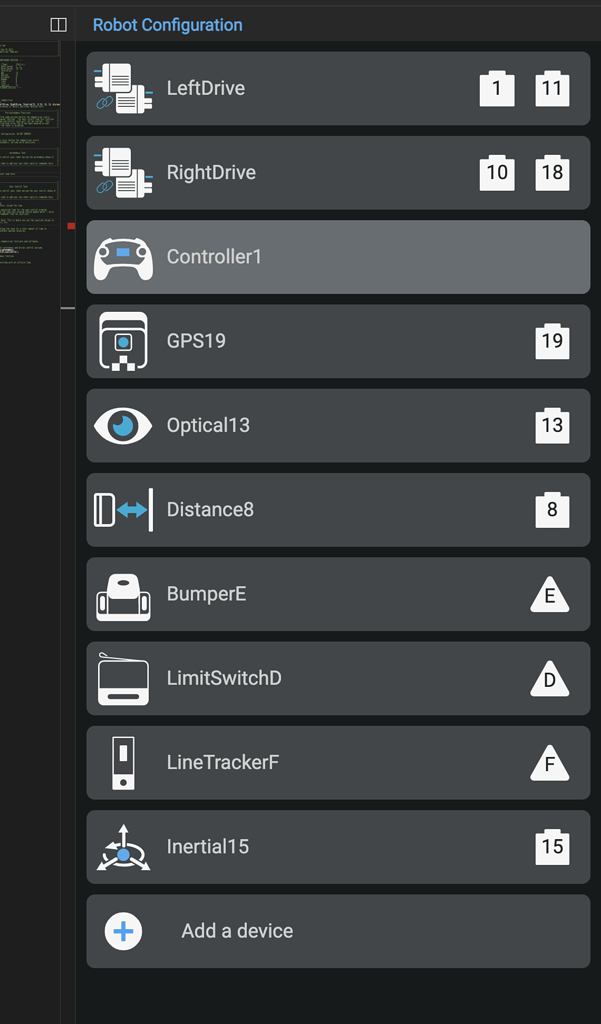
Task: Click the GPS19 sensor icon
Action: 123,341
